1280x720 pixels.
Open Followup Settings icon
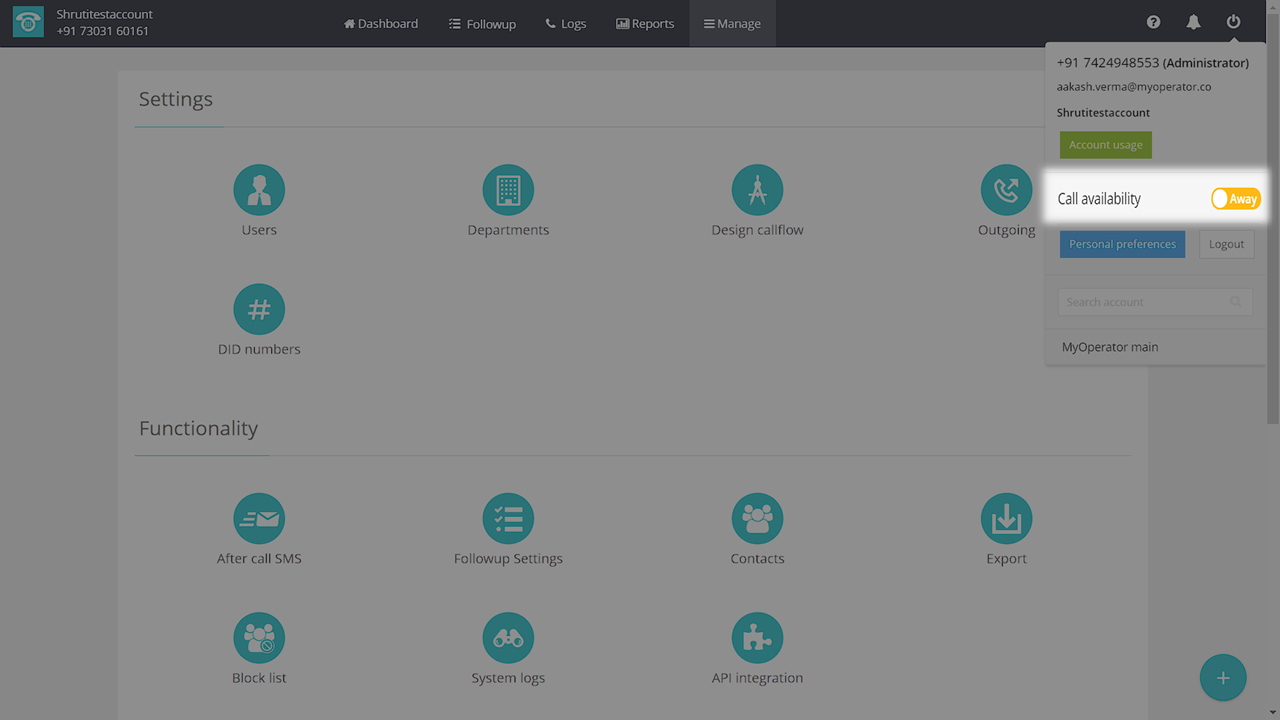[508, 519]
